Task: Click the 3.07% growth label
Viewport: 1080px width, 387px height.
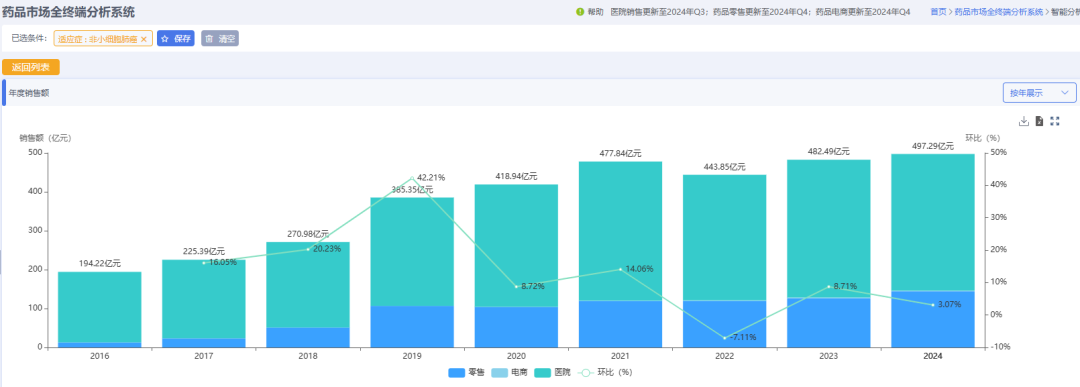Action: coord(949,304)
